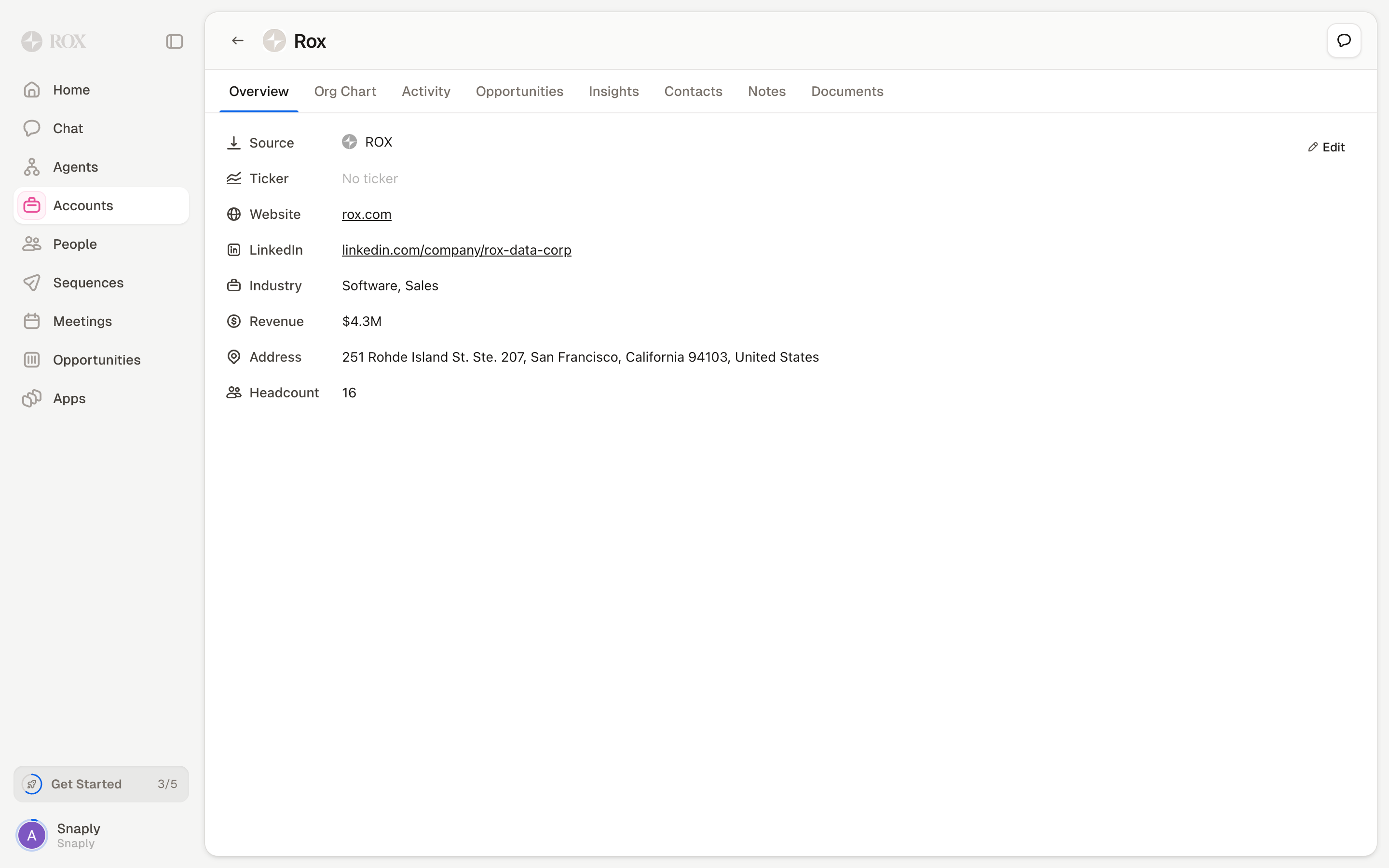The image size is (1389, 868).
Task: Switch to the Notes tab
Action: click(767, 91)
